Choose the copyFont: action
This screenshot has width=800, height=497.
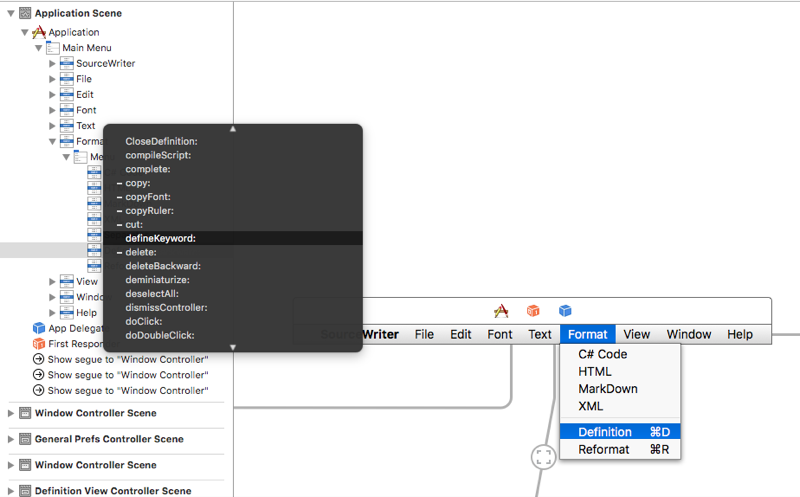click(x=147, y=197)
